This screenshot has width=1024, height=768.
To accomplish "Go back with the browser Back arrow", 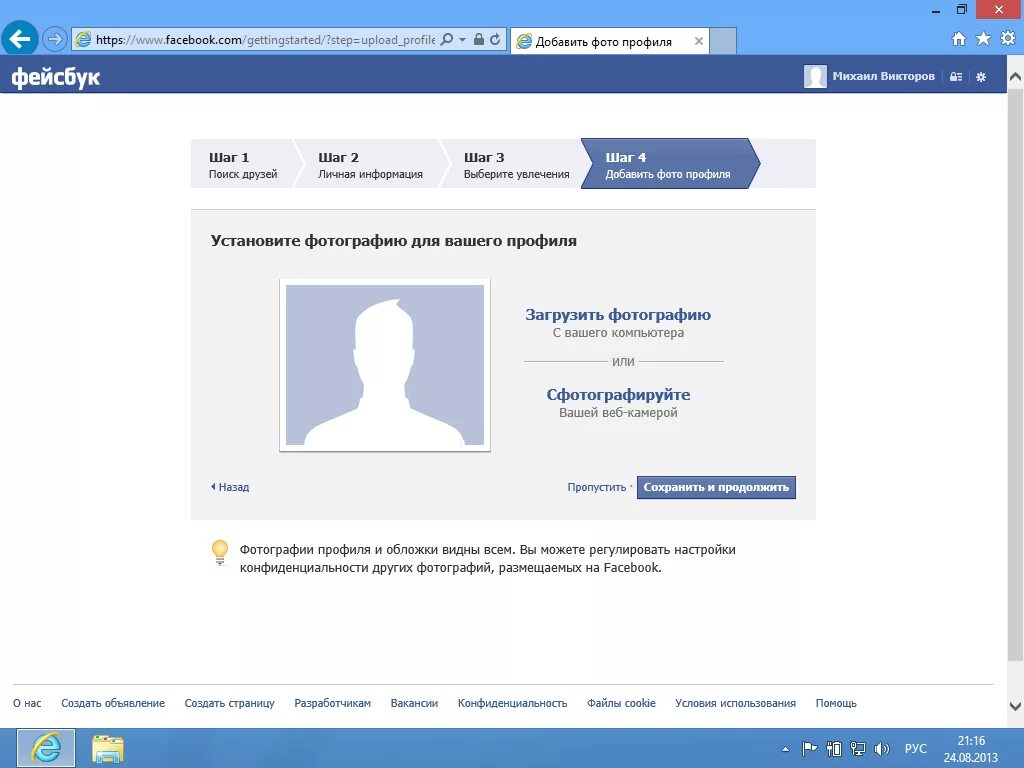I will point(20,39).
